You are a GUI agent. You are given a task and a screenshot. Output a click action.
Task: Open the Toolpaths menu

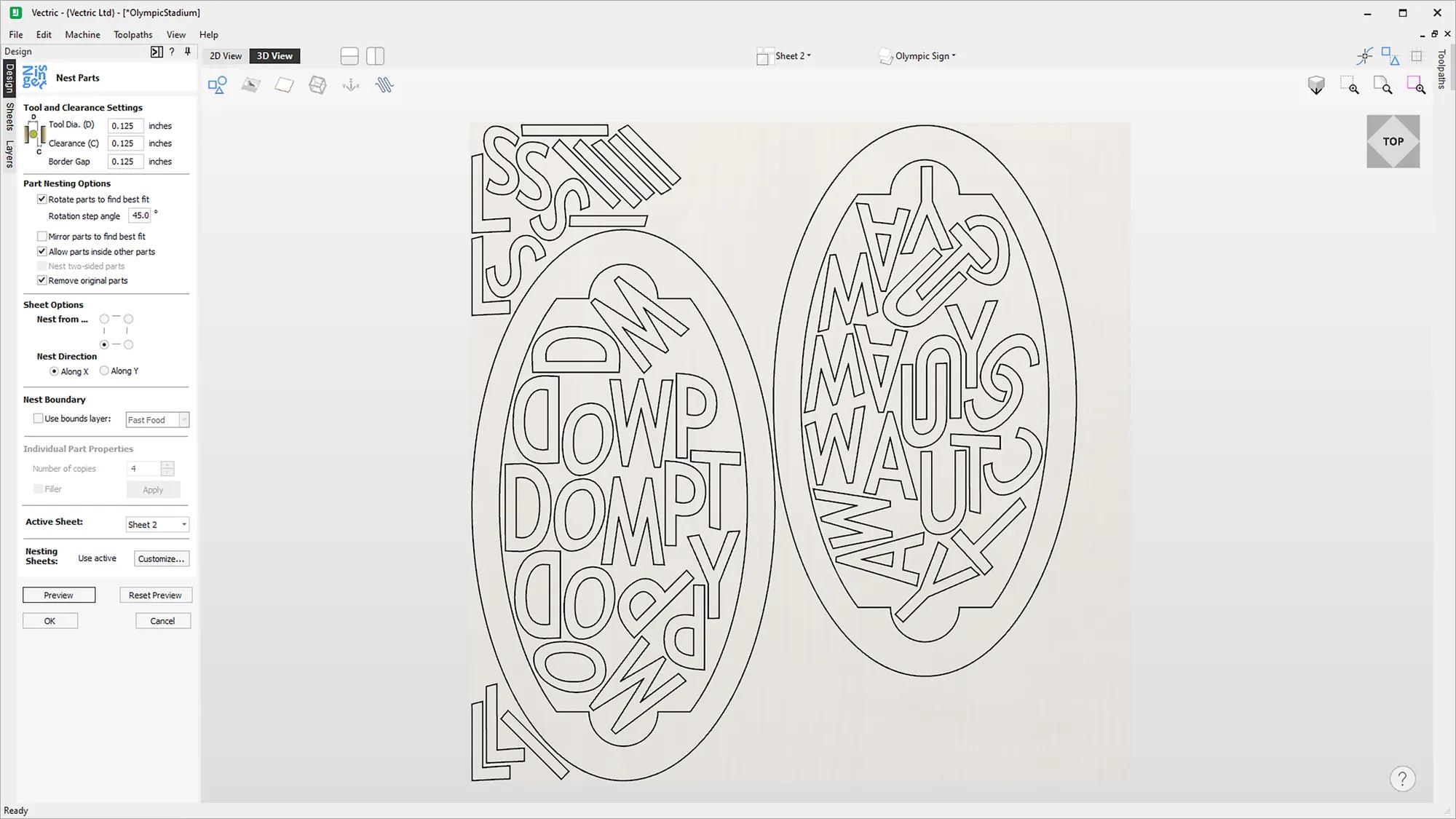(x=132, y=34)
